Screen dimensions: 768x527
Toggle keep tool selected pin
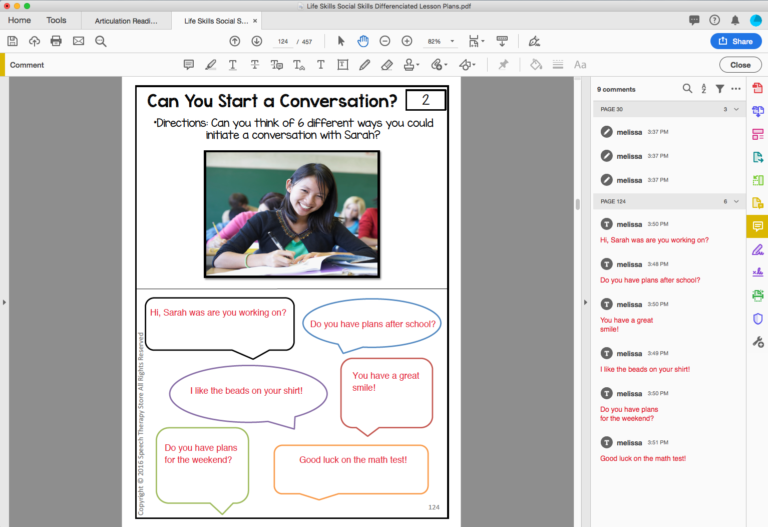[x=503, y=65]
